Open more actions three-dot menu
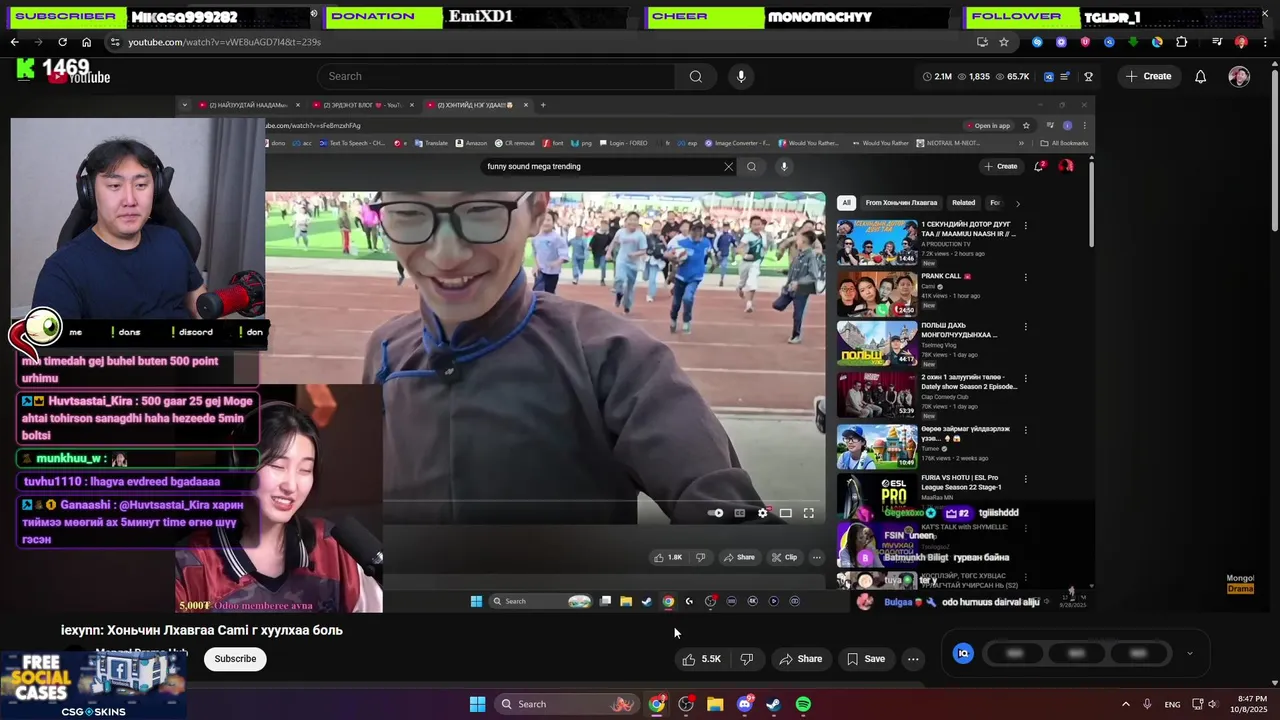 click(913, 659)
